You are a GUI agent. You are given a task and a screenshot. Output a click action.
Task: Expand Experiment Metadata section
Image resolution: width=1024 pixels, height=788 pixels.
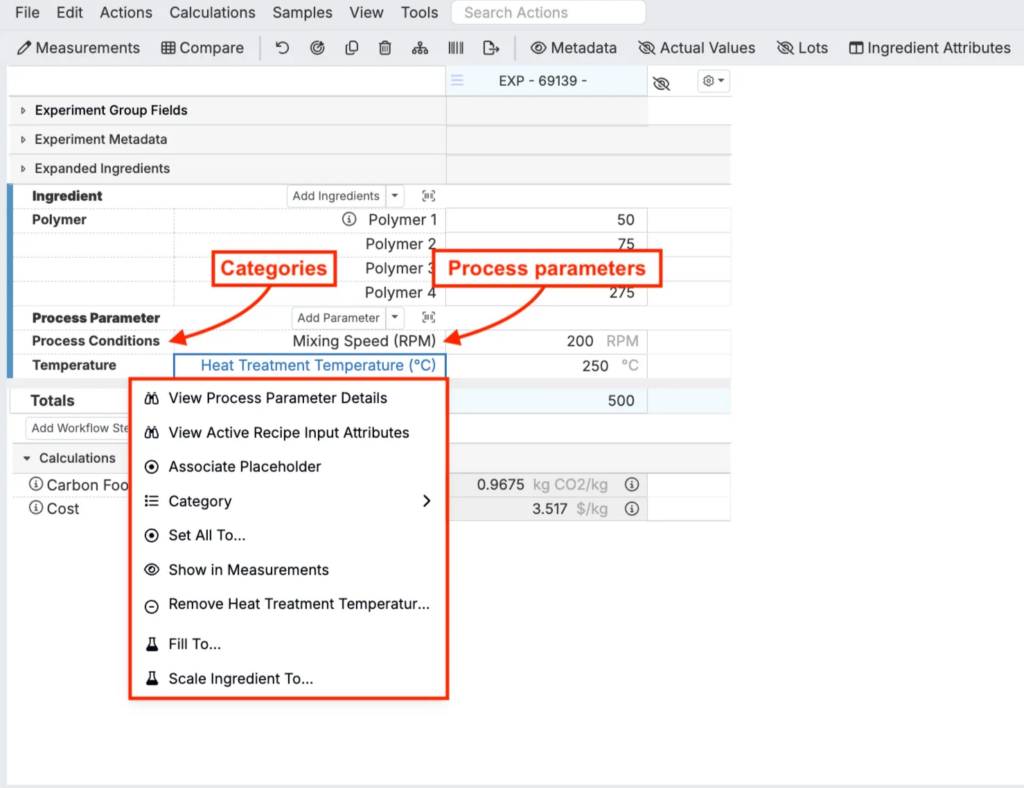click(24, 139)
